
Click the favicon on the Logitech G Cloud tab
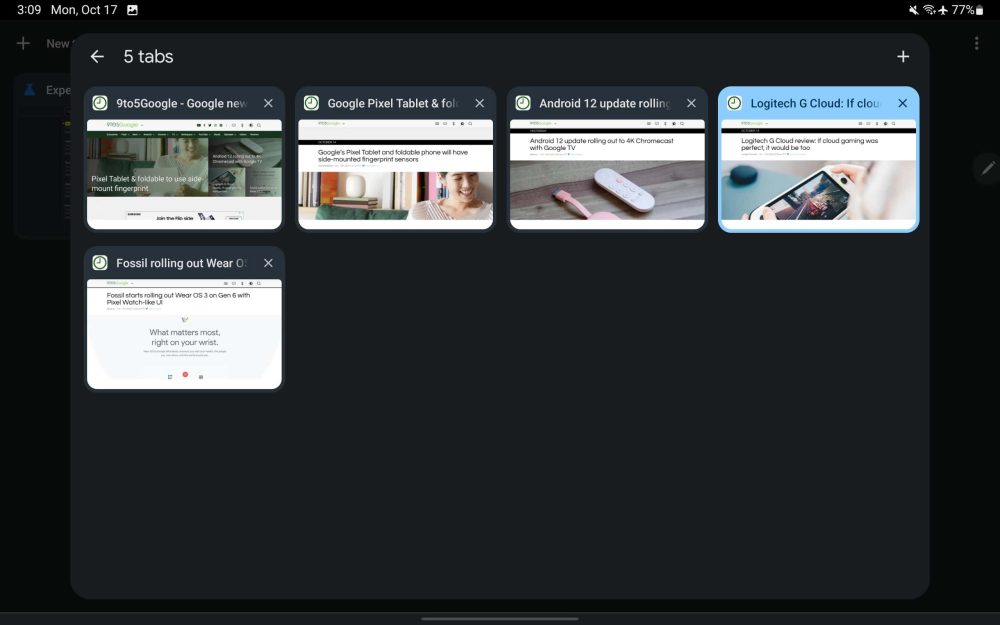[x=734, y=103]
